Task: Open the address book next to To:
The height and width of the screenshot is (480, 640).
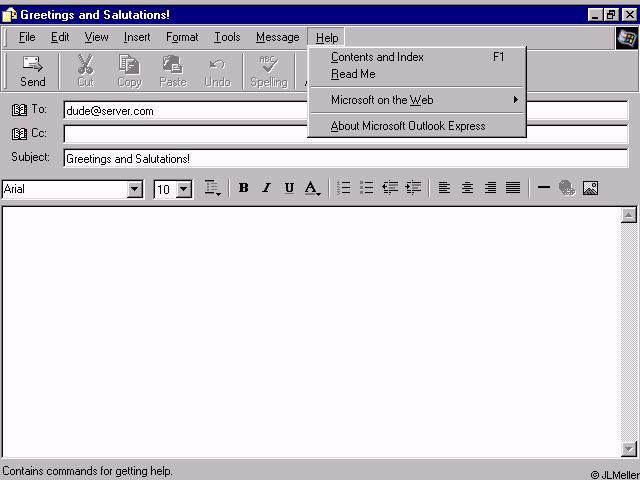Action: click(x=19, y=110)
